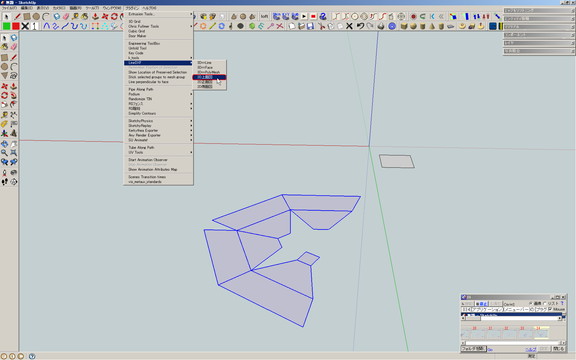Pick the Rectangle tool in top toolbar

(27, 17)
